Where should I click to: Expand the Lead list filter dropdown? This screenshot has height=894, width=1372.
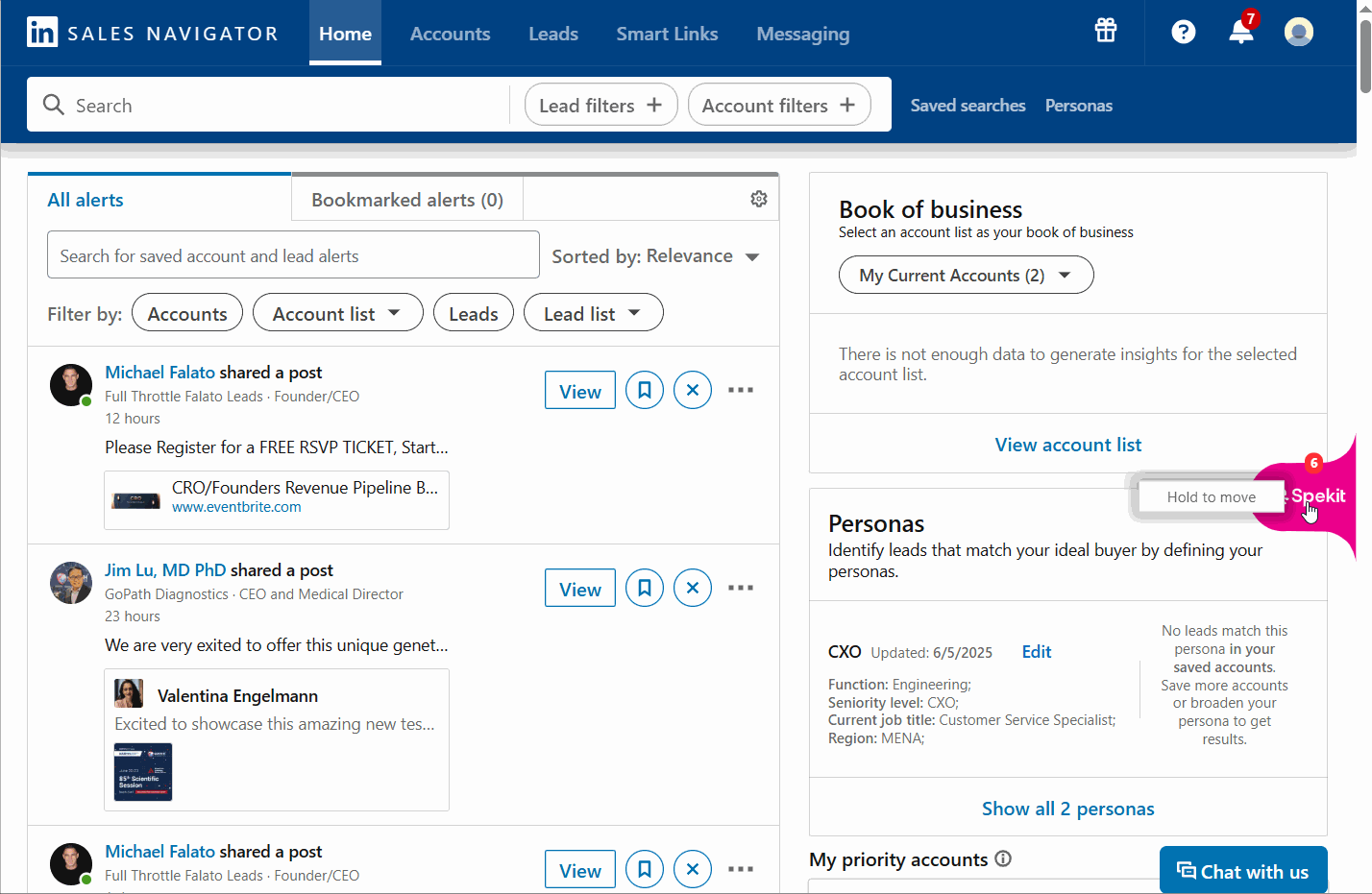594,313
